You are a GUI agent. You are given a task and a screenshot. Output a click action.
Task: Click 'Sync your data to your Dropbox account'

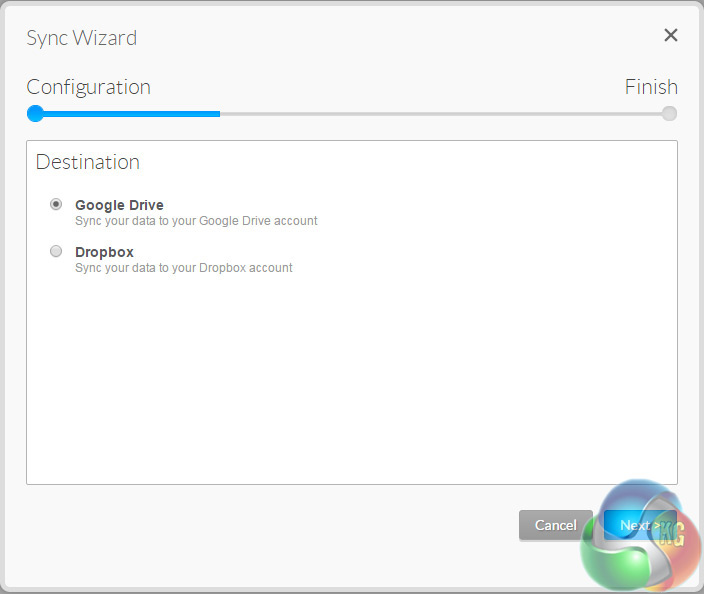184,268
